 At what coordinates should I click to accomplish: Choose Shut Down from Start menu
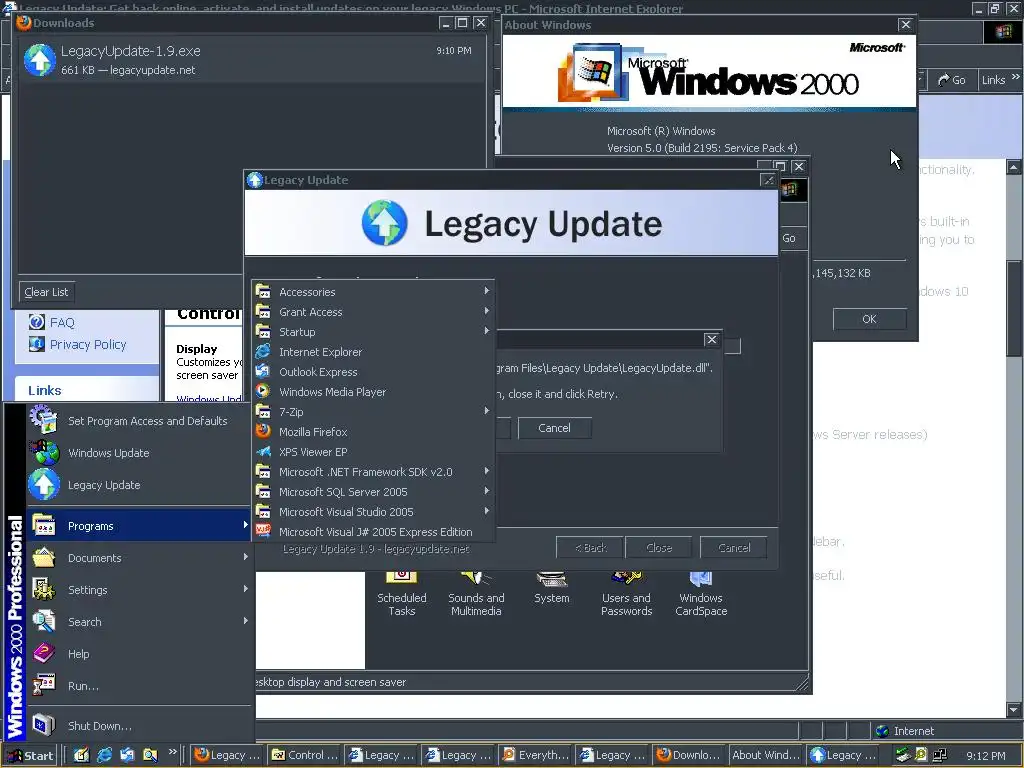click(138, 726)
